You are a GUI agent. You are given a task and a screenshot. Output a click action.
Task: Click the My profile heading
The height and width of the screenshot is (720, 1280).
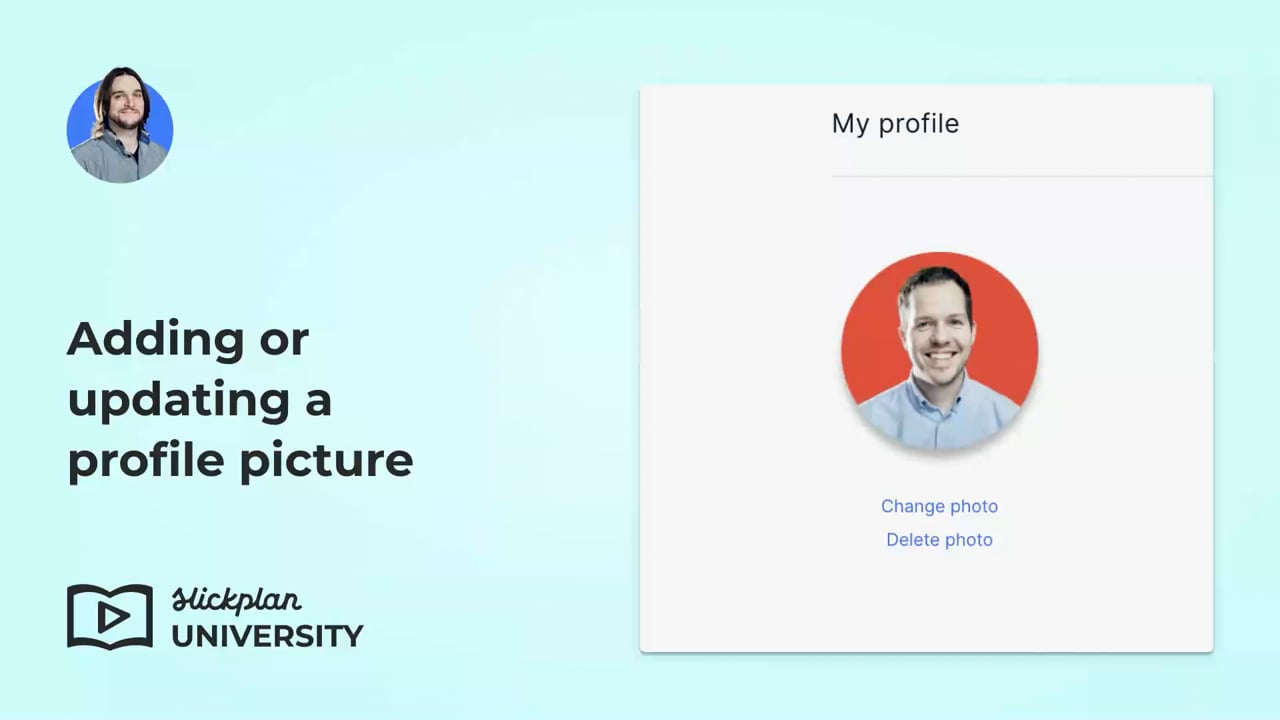(895, 124)
